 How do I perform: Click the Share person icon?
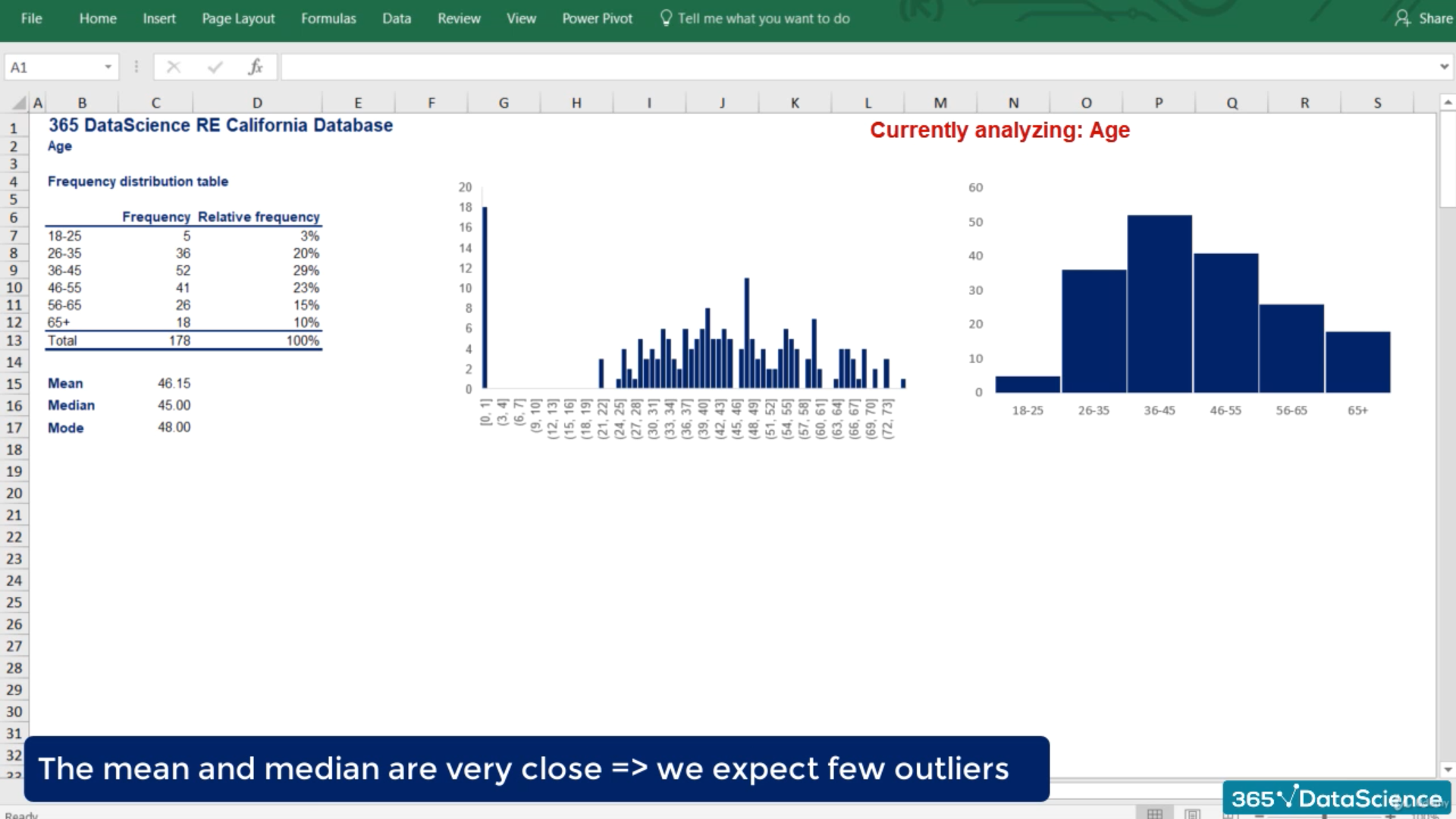tap(1402, 18)
